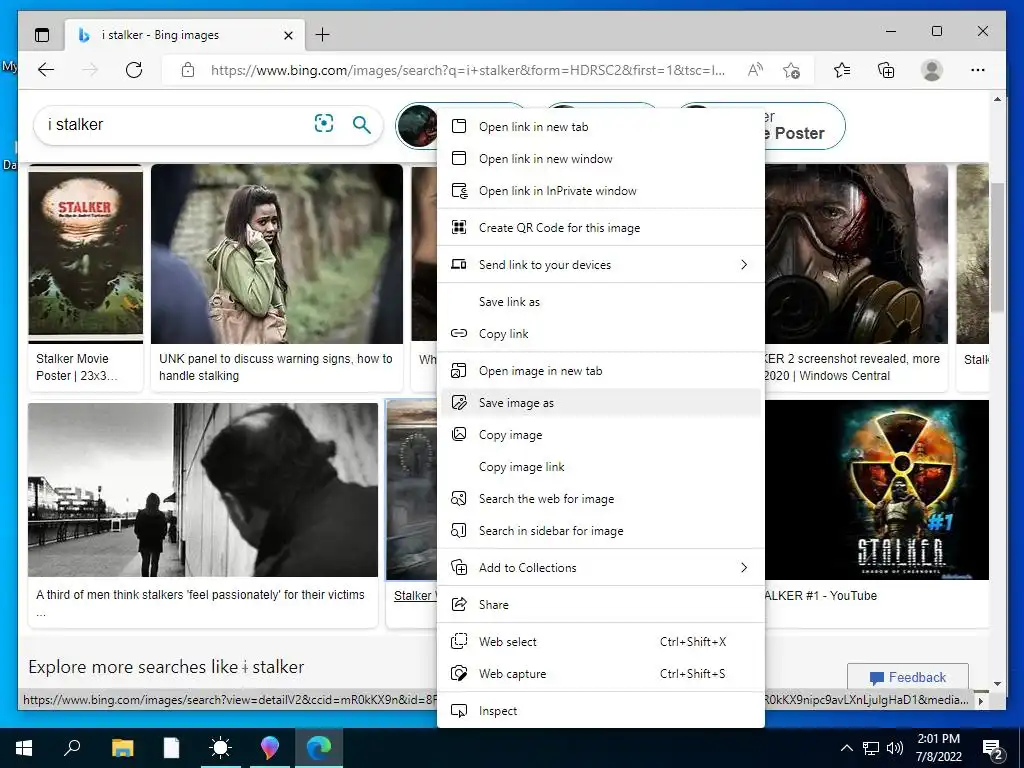Click the vertical scrollbar thumb

[x=997, y=247]
